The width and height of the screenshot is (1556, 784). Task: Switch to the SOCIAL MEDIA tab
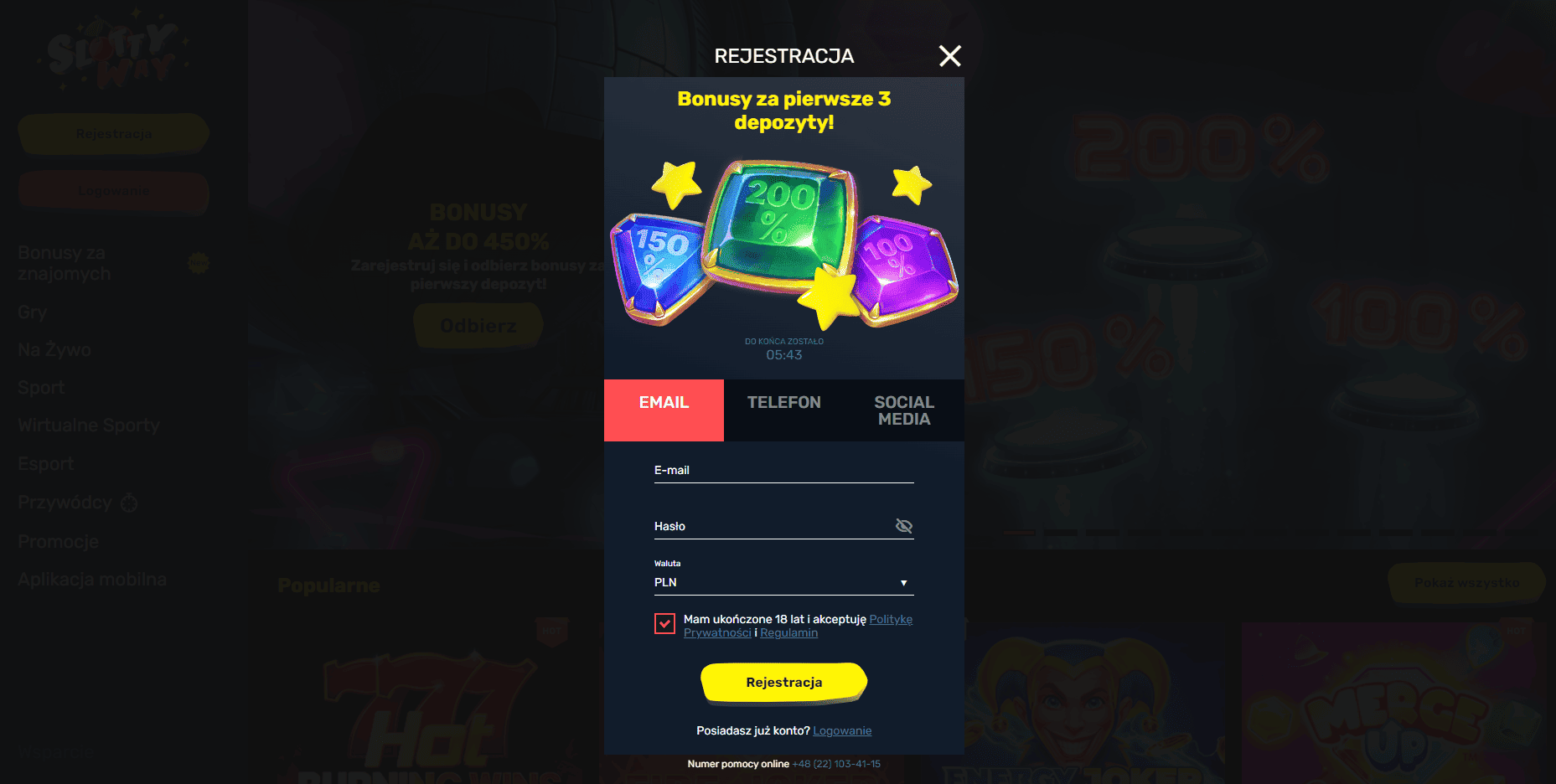point(904,410)
